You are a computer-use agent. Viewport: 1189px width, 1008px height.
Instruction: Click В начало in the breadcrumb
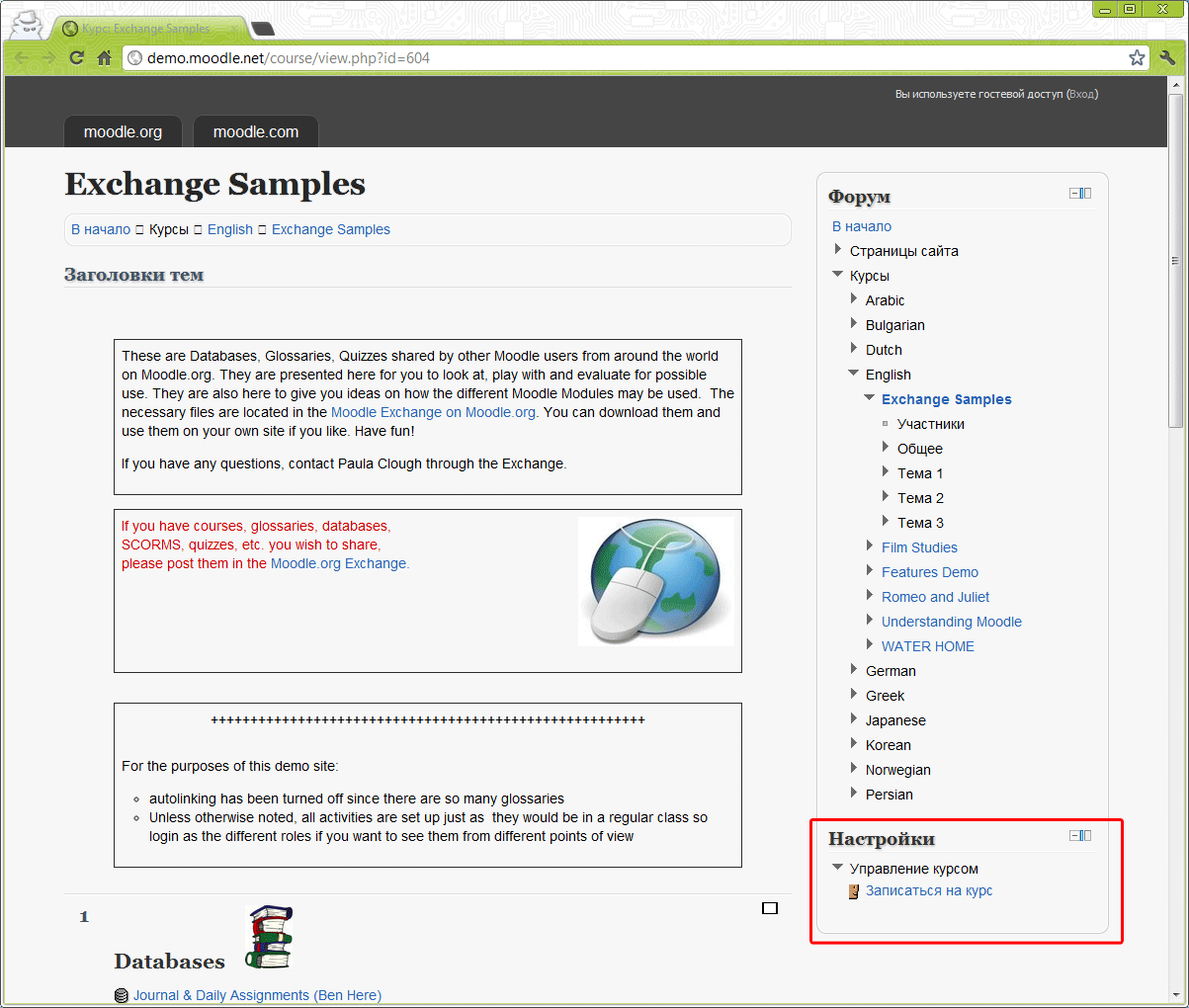click(101, 229)
